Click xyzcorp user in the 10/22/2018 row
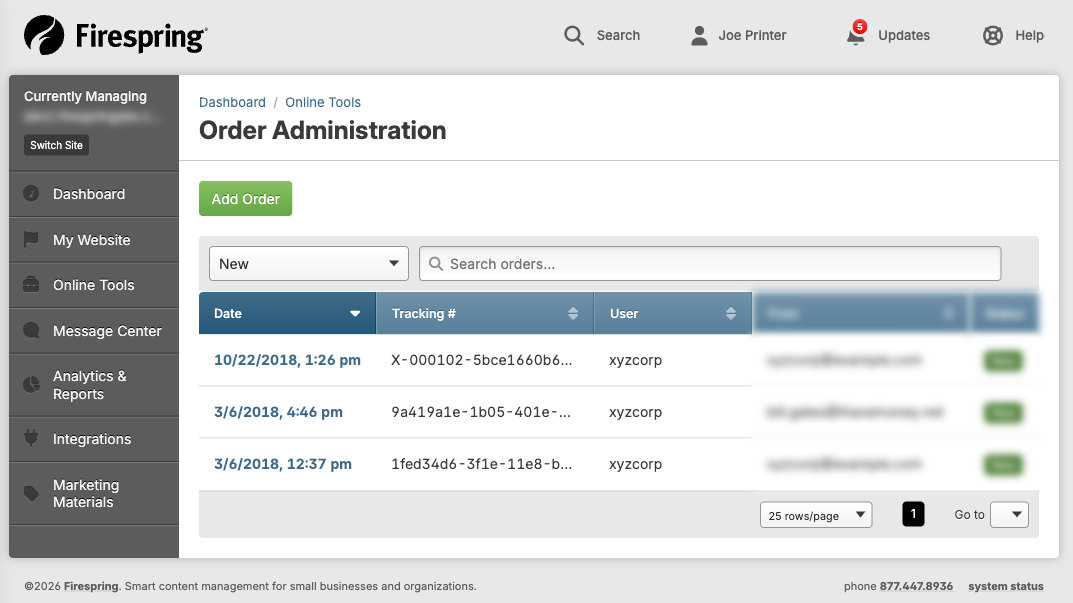This screenshot has width=1073, height=603. (x=635, y=361)
